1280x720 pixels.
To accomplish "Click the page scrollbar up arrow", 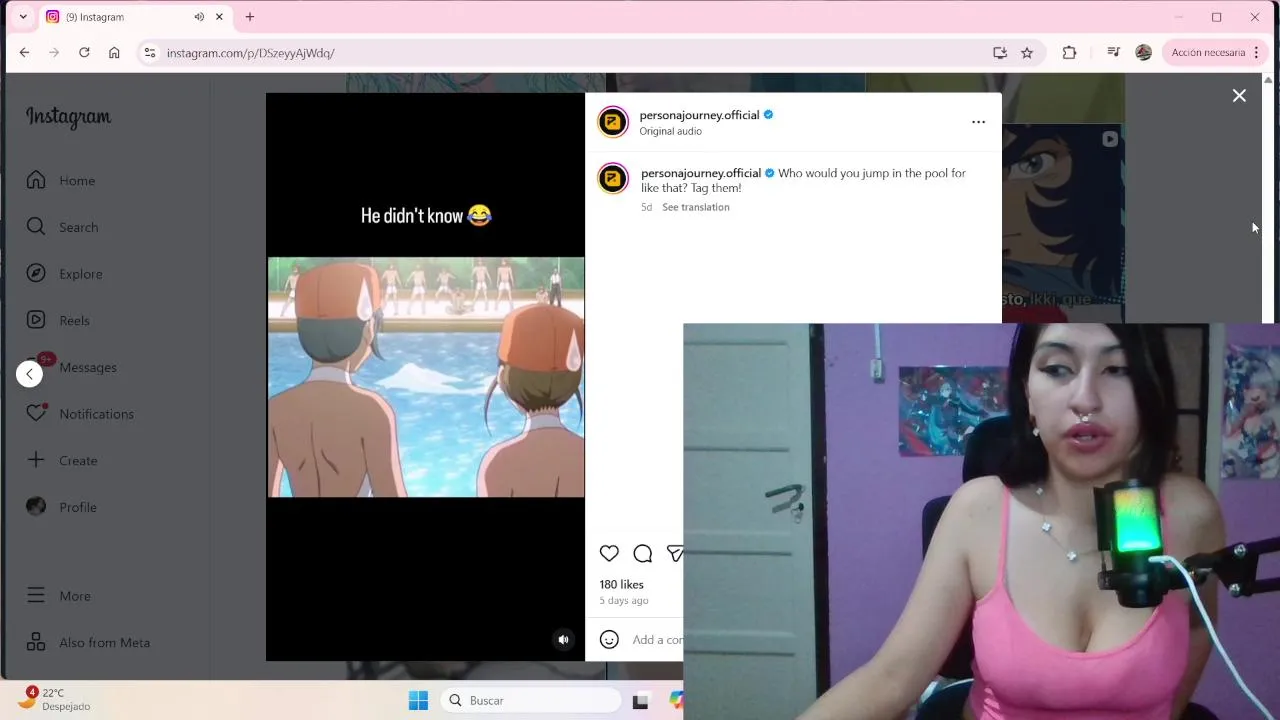I will [1269, 79].
